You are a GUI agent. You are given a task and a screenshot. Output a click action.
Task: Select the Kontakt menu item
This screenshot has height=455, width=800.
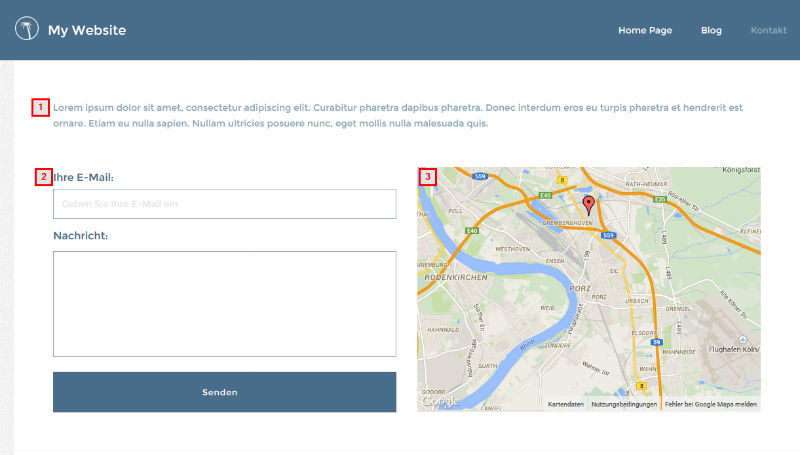click(x=768, y=30)
